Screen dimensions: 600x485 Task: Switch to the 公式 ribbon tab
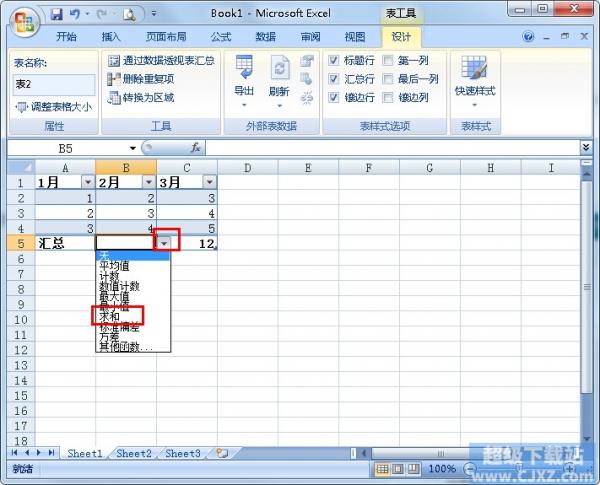pyautogui.click(x=220, y=37)
